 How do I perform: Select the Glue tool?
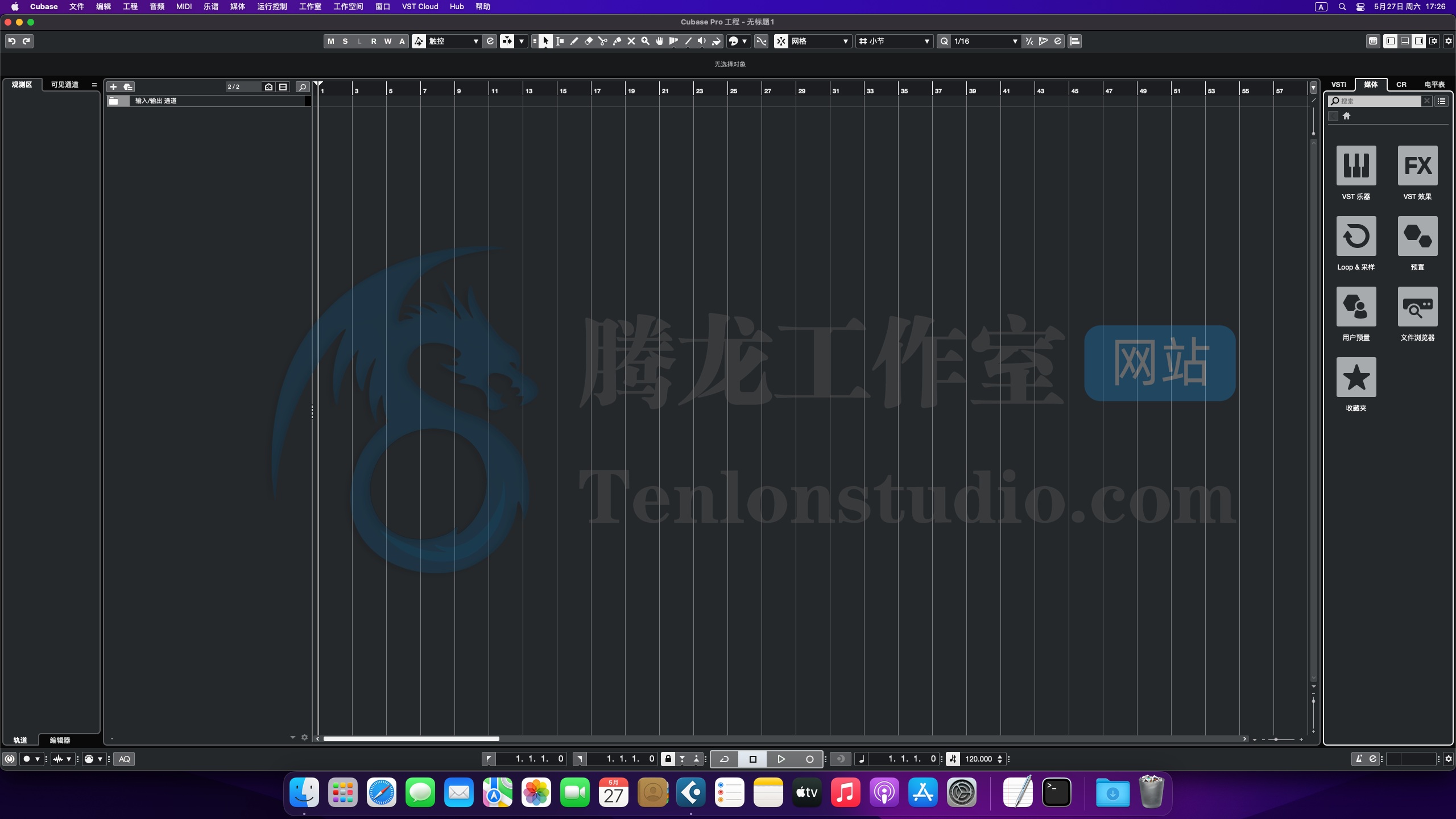click(617, 41)
